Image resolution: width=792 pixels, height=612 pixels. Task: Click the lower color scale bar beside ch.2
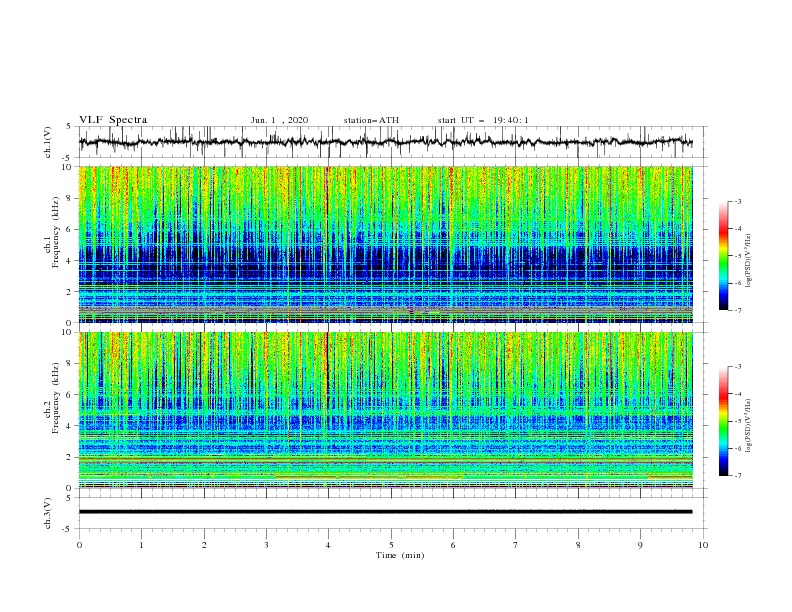[723, 421]
